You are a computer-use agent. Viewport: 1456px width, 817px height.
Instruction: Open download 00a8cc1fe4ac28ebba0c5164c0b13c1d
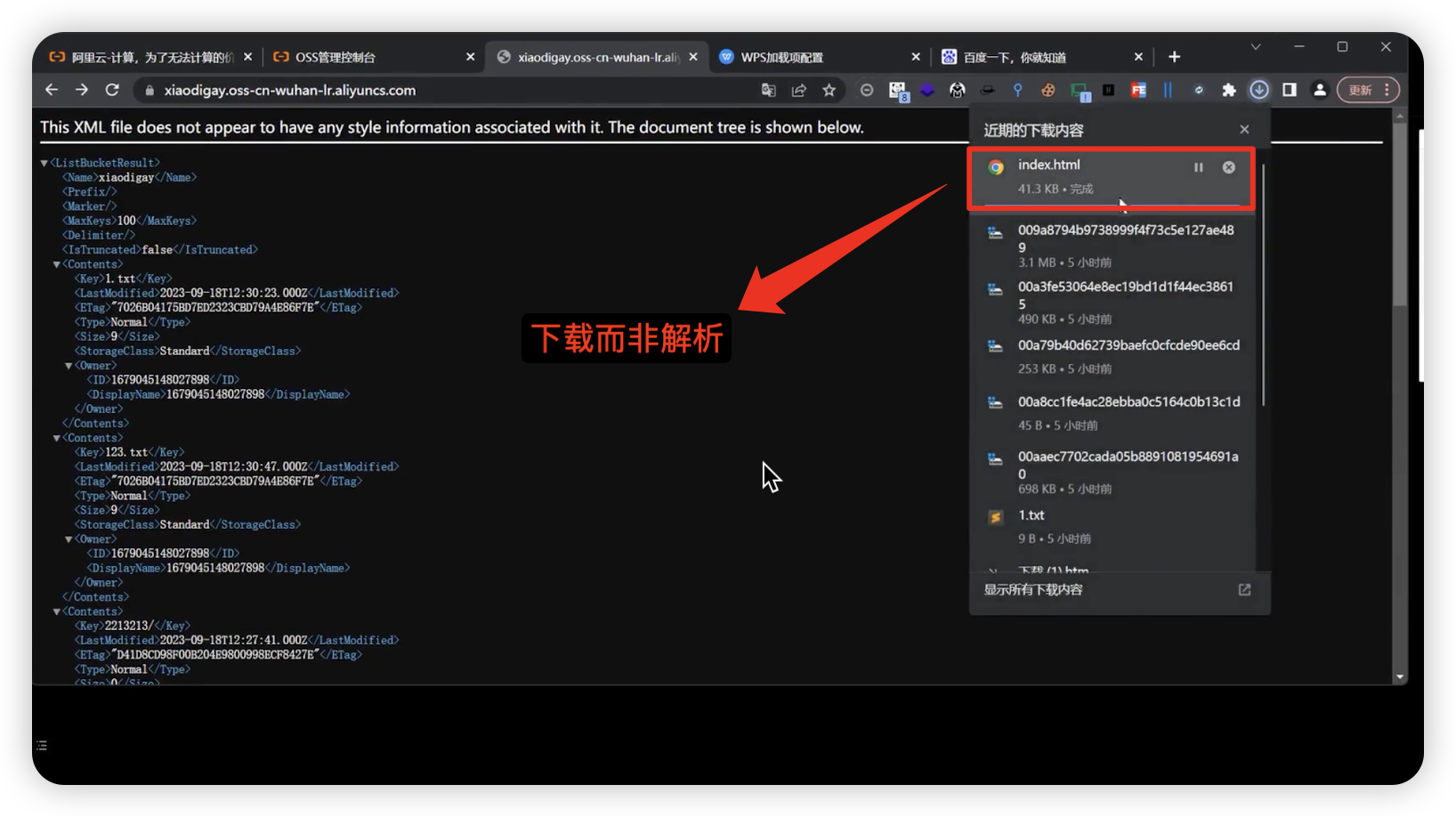(x=1112, y=413)
